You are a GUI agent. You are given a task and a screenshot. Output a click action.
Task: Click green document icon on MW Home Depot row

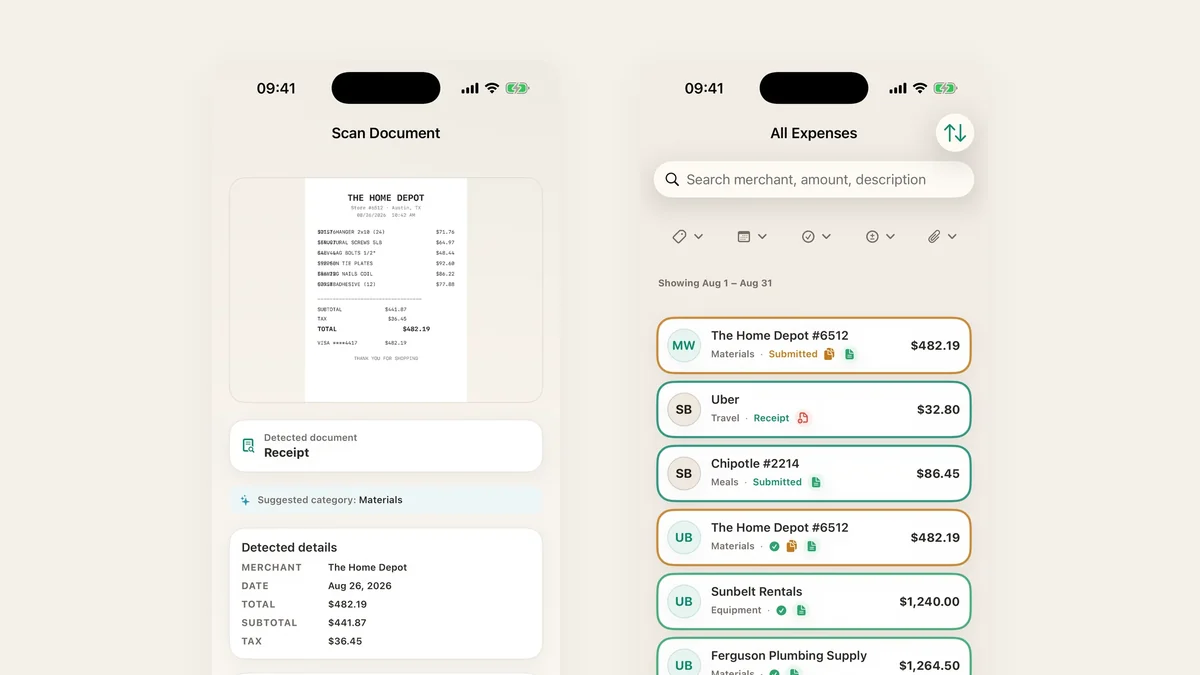[x=849, y=354]
